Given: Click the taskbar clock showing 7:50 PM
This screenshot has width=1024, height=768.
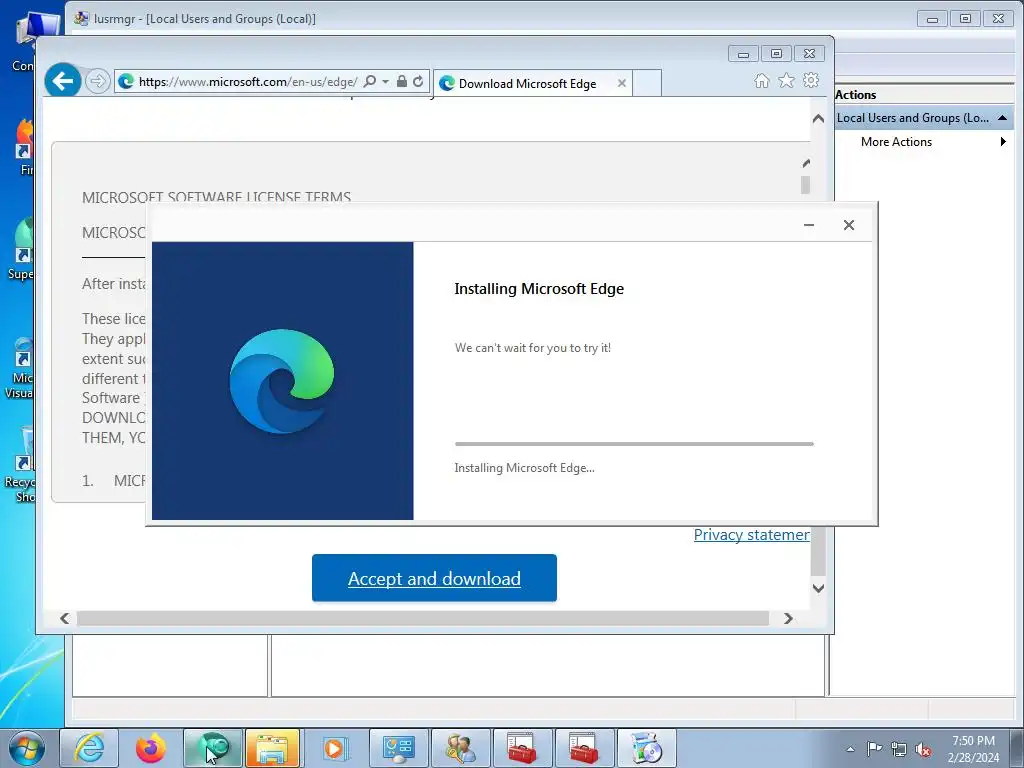Looking at the screenshot, I should (x=973, y=749).
